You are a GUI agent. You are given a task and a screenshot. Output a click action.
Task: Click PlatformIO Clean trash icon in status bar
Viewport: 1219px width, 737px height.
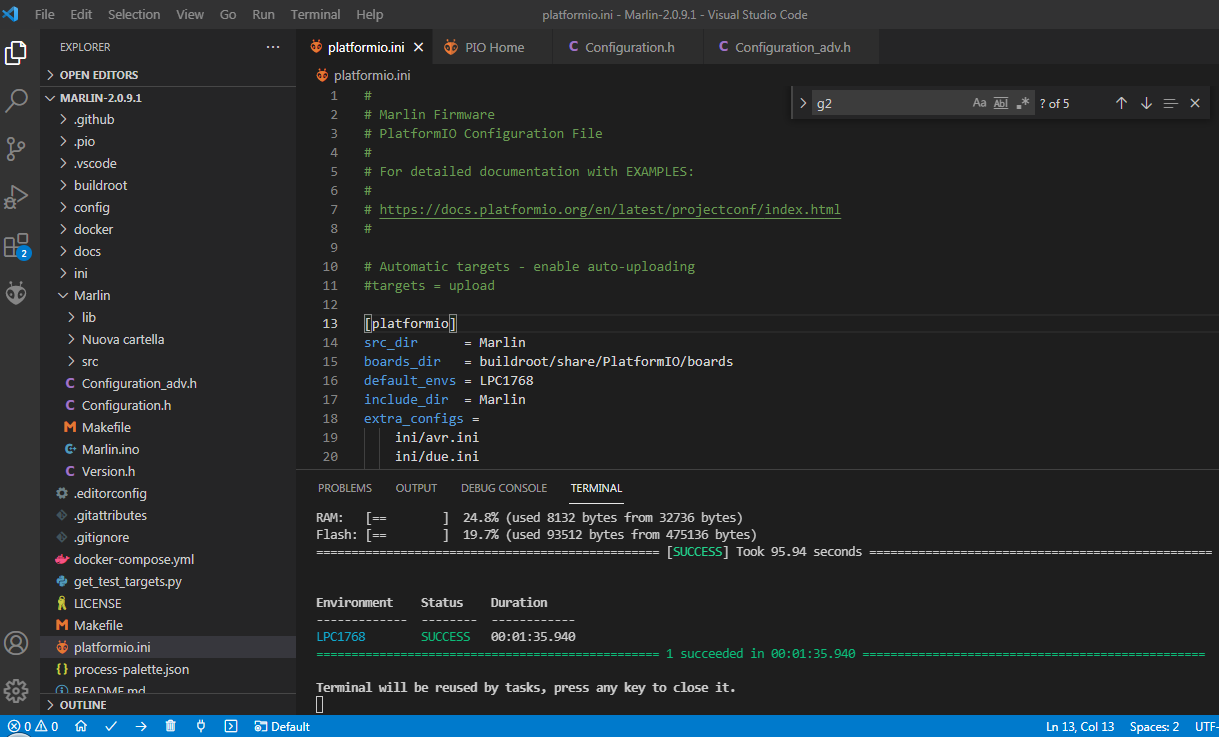coord(171,727)
